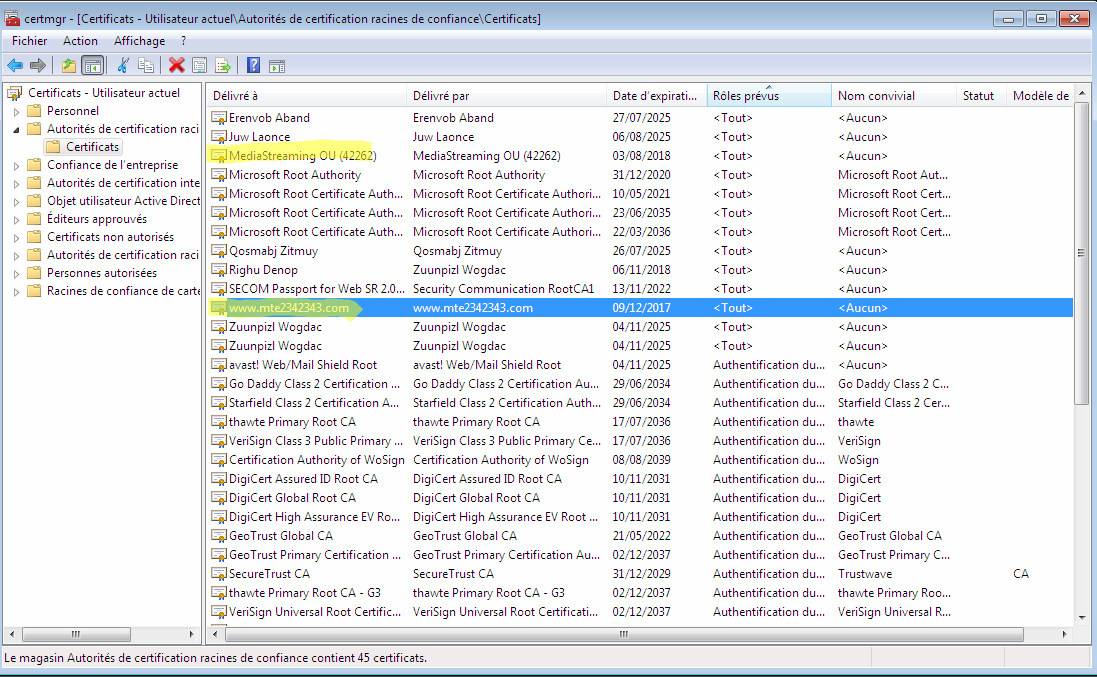Click Security Communication RootCA1 issuer cell
The height and width of the screenshot is (677, 1097).
(x=503, y=289)
